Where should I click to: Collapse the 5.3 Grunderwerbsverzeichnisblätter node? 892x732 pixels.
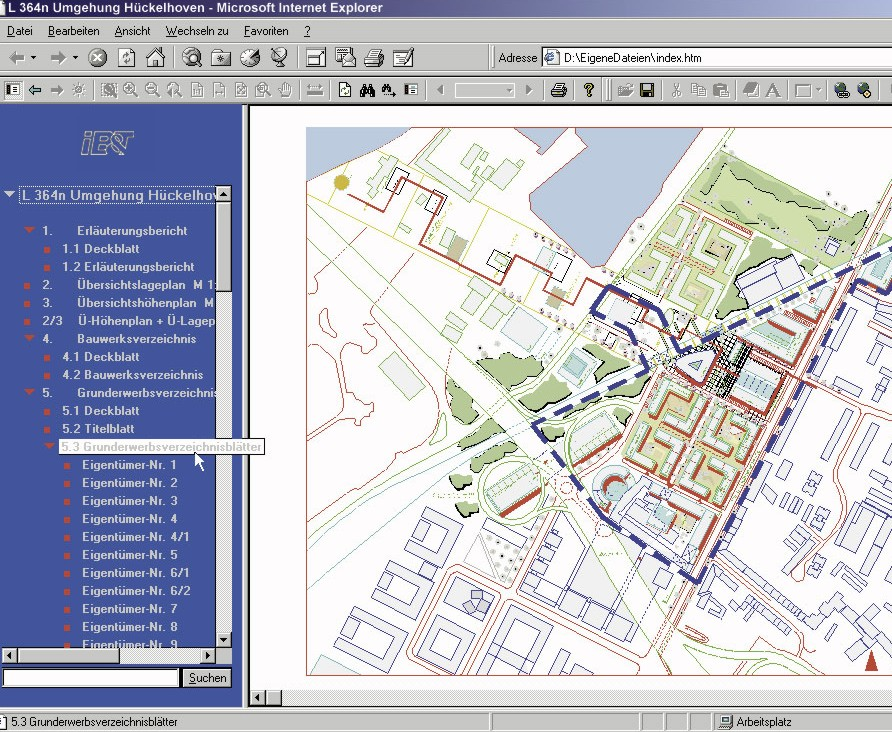point(49,446)
